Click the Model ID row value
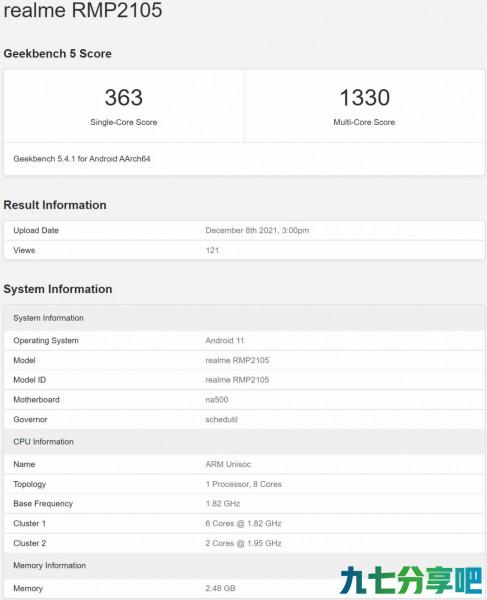The width and height of the screenshot is (487, 600). tap(237, 380)
